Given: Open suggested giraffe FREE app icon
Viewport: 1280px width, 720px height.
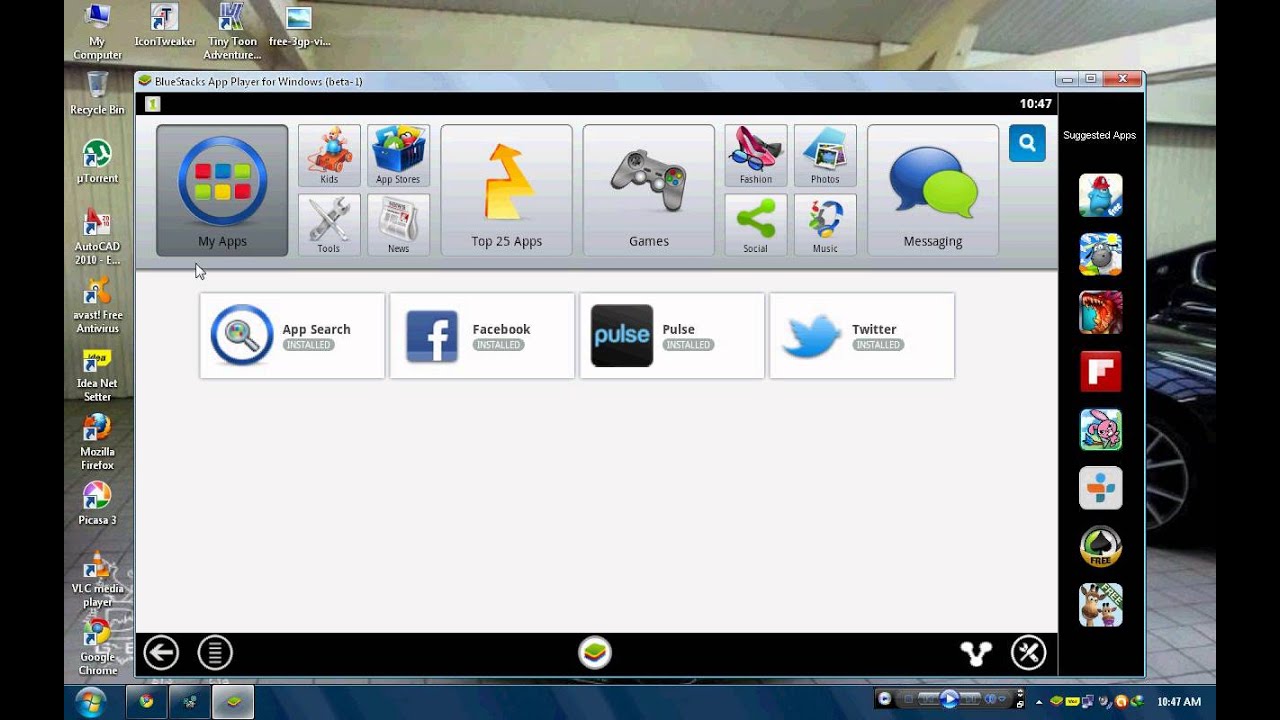Looking at the screenshot, I should 1100,605.
